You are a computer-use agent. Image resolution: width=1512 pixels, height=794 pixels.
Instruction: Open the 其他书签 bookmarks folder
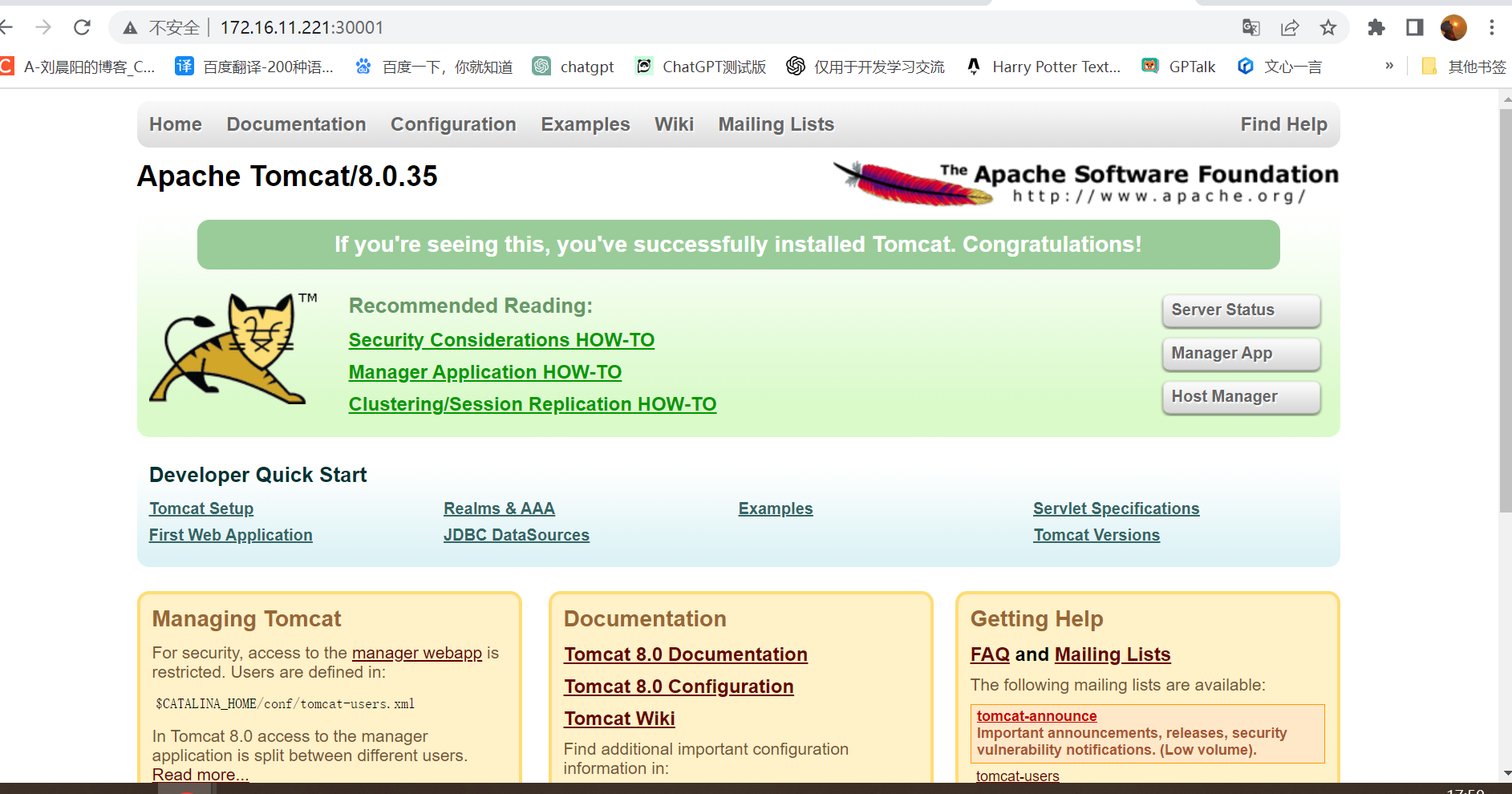tap(1464, 67)
